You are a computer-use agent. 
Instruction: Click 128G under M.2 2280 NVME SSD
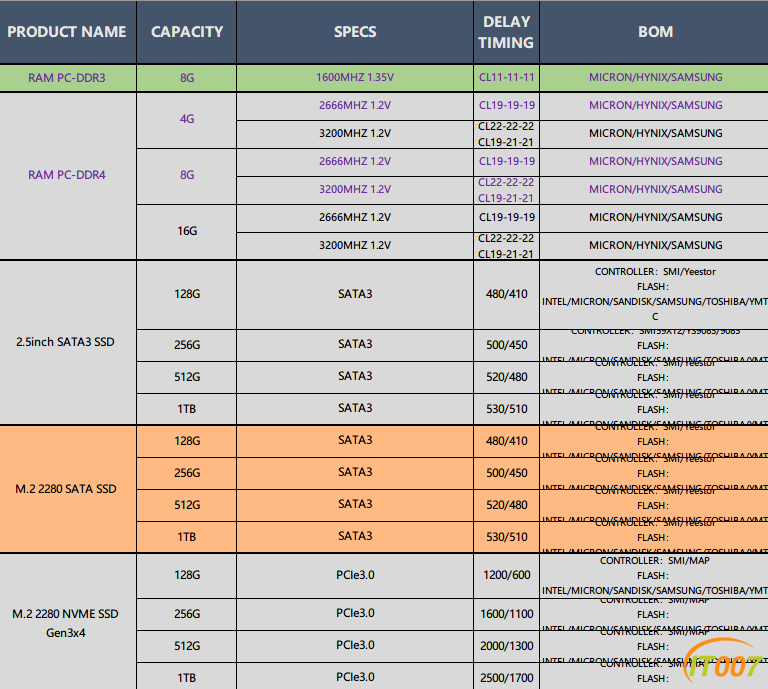pyautogui.click(x=187, y=575)
